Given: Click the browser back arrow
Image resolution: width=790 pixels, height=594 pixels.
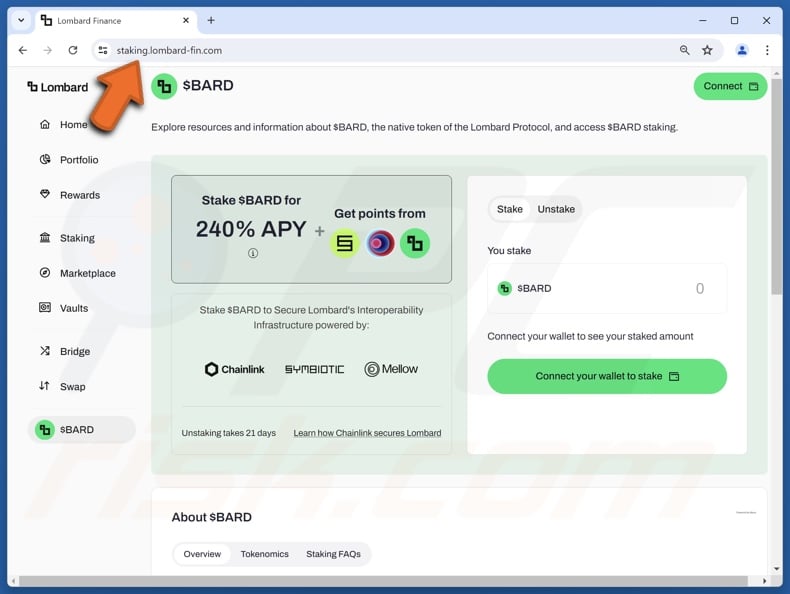Looking at the screenshot, I should tap(23, 50).
